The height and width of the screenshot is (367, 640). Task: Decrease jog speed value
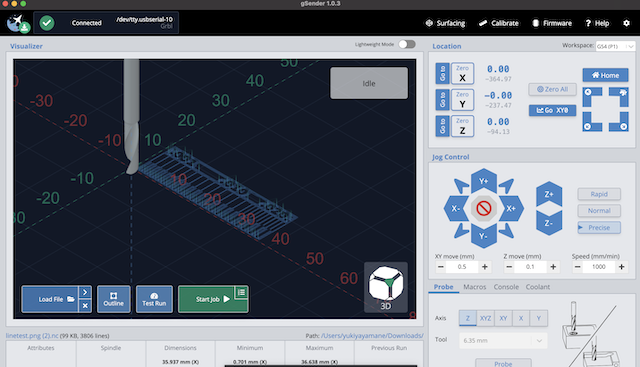pos(578,267)
